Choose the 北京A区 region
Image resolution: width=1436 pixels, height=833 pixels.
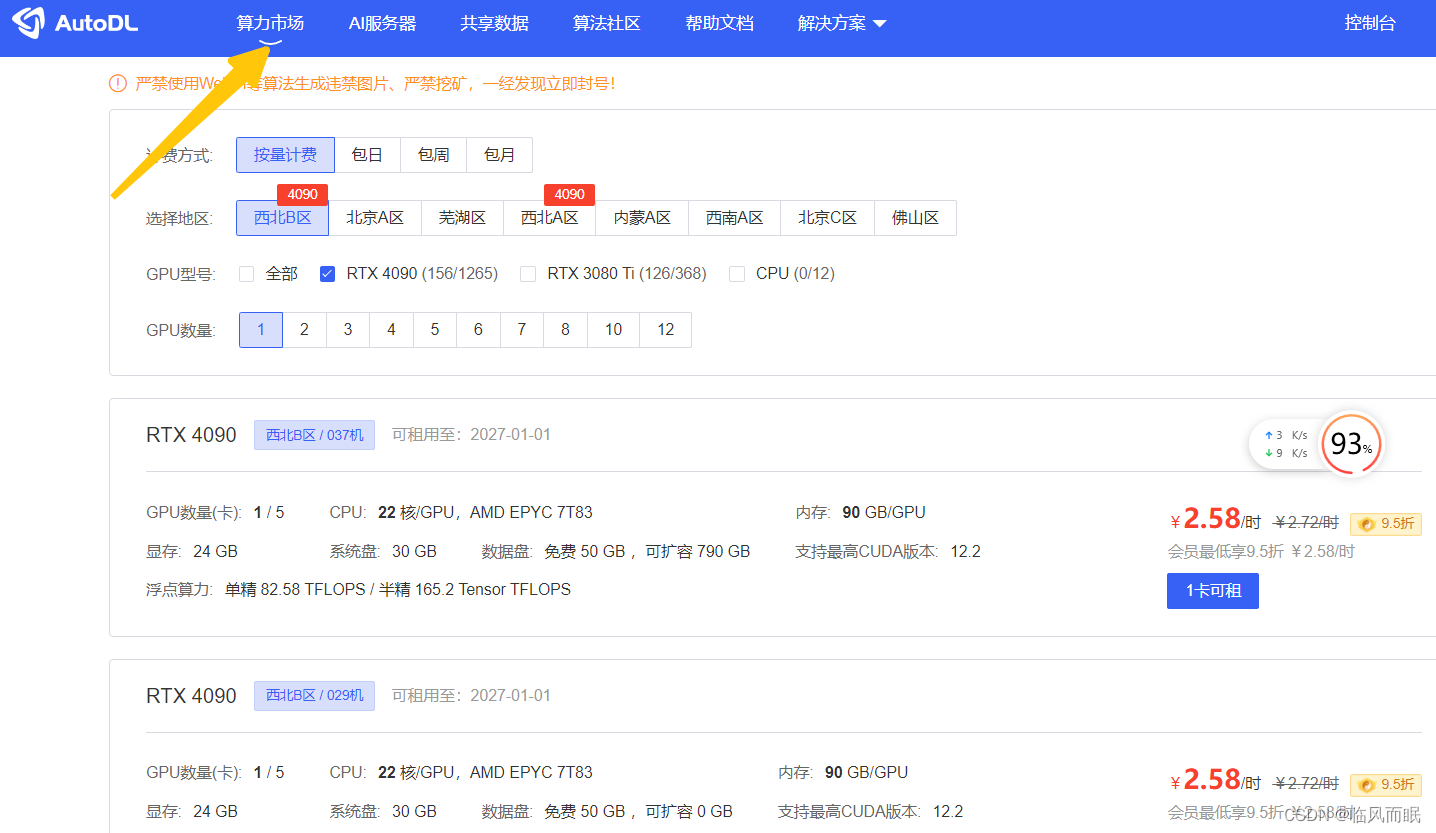click(375, 218)
